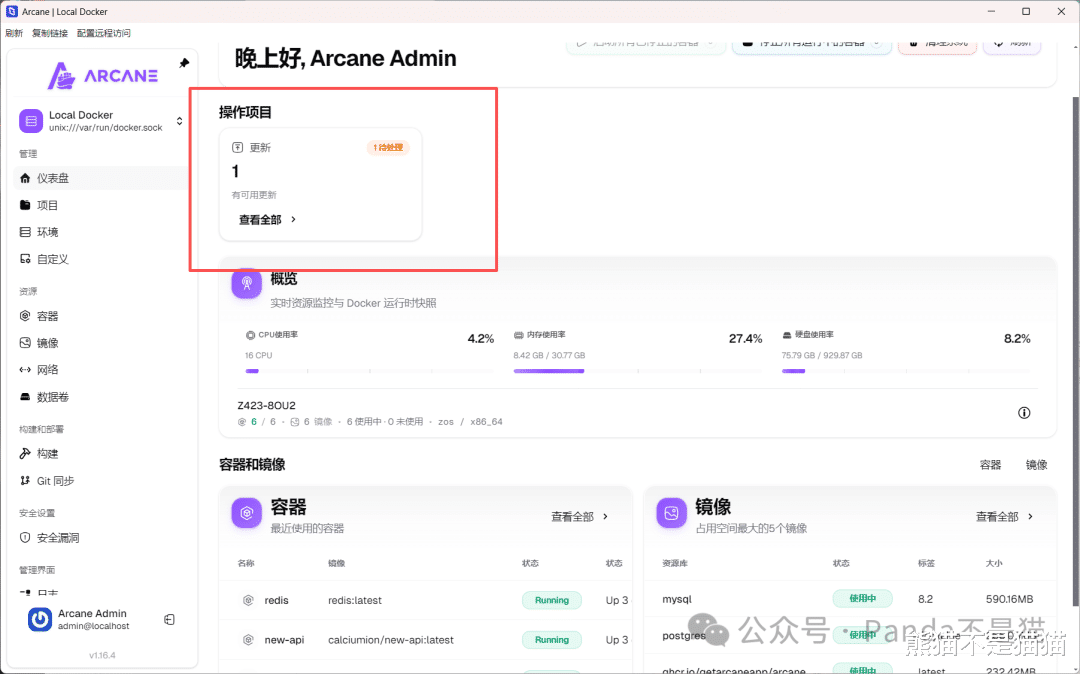
Task: Click the 1待处理 pending badge
Action: point(388,147)
